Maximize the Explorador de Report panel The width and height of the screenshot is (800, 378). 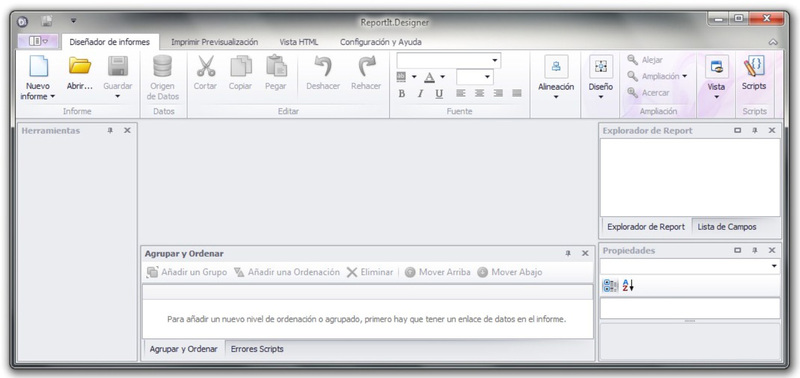(737, 131)
